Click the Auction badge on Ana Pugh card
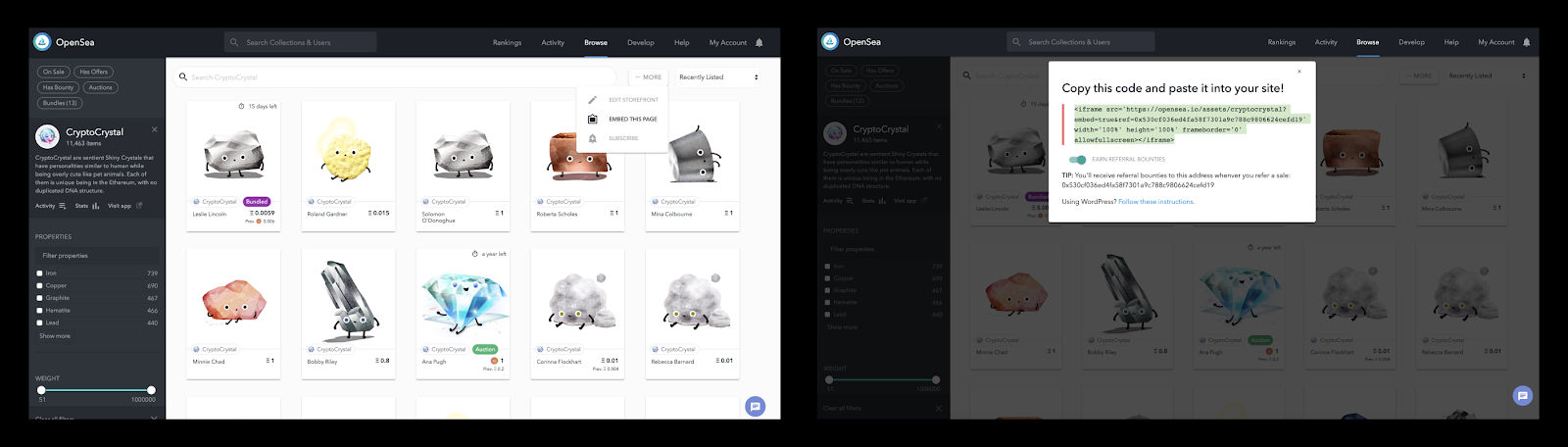 485,349
